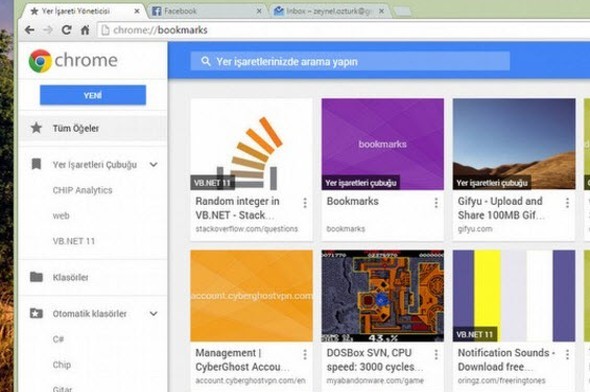This screenshot has width=590, height=392.
Task: Open the striped Notification Sounds thumbnail
Action: coord(514,296)
